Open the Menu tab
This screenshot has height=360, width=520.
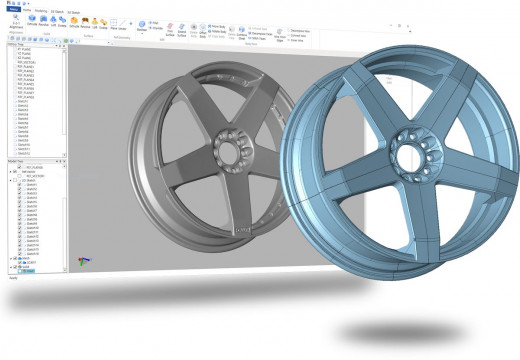tap(13, 9)
